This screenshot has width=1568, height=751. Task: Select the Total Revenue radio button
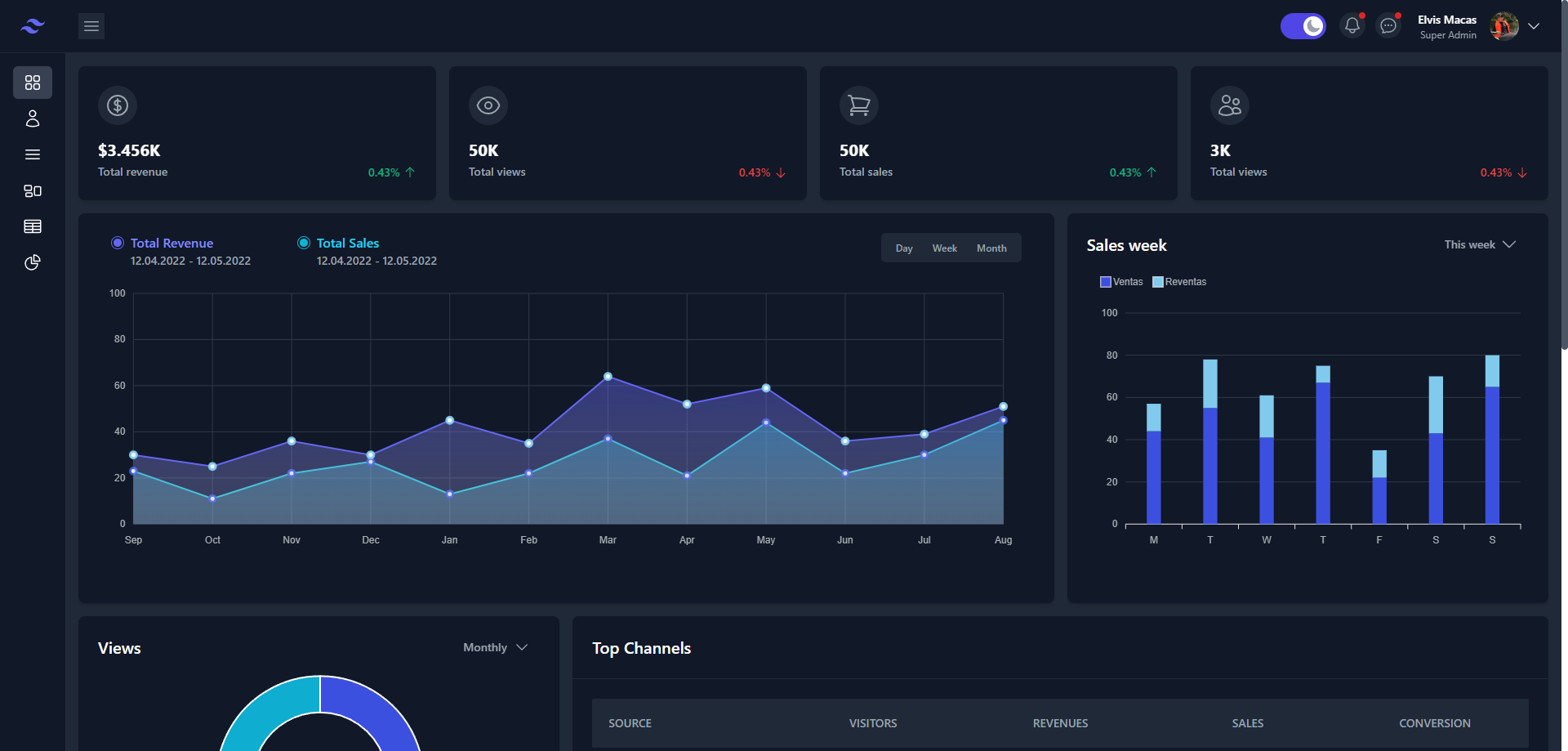118,243
